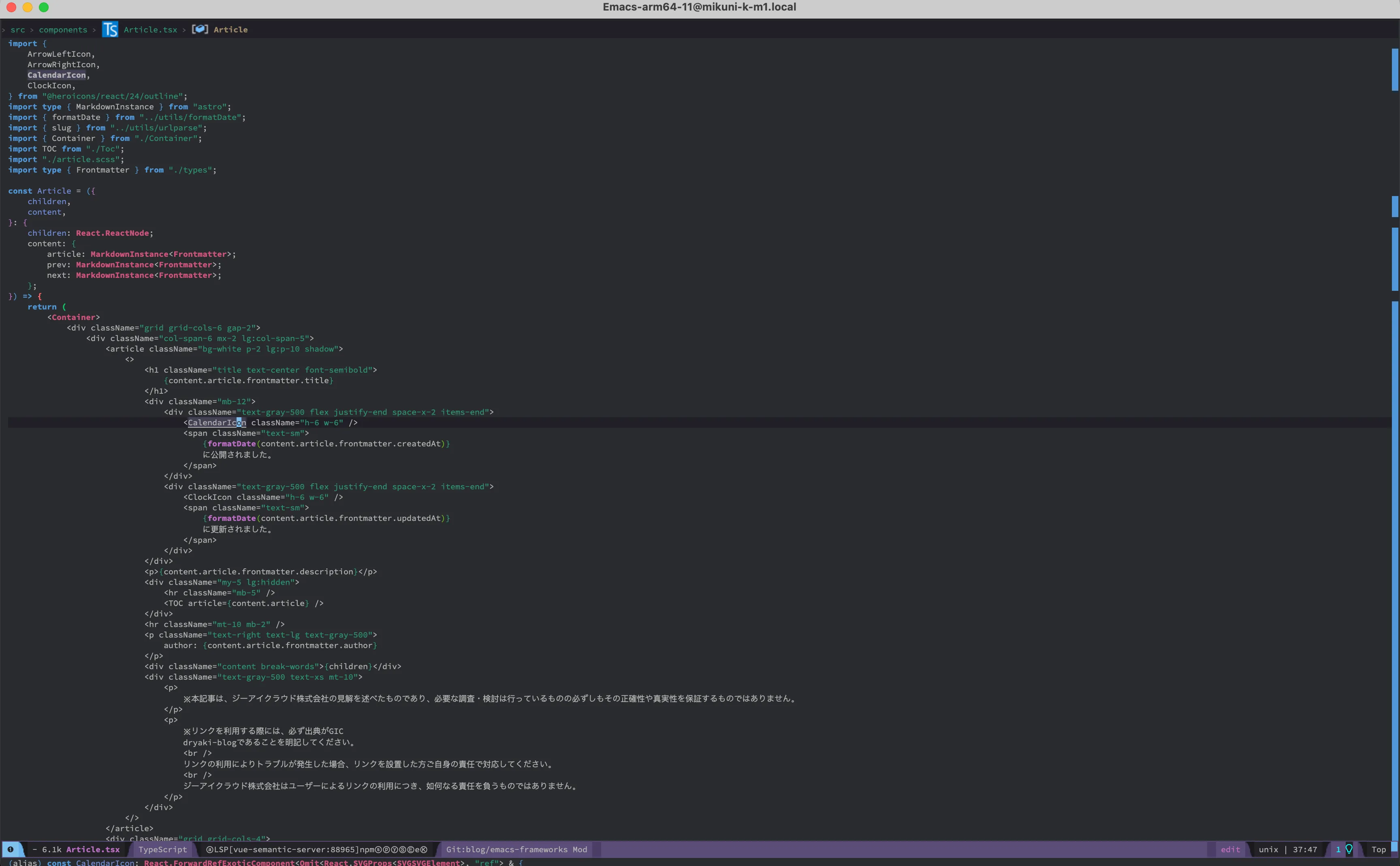Expand the chevron after Article.tsx breadcrumb
This screenshot has height=866, width=1400.
tap(184, 29)
